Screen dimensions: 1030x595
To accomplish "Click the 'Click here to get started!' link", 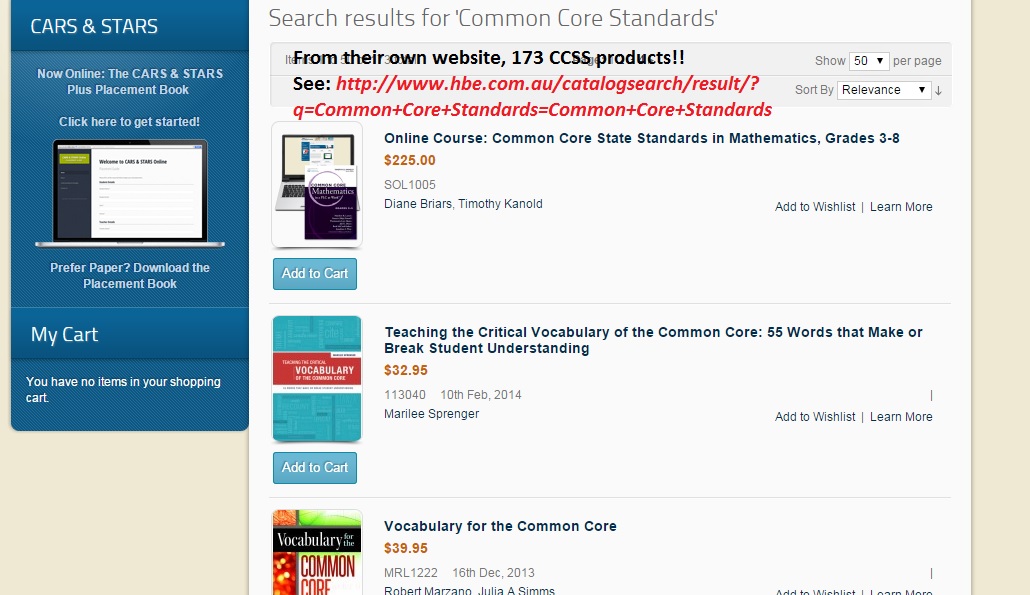I will pos(129,122).
